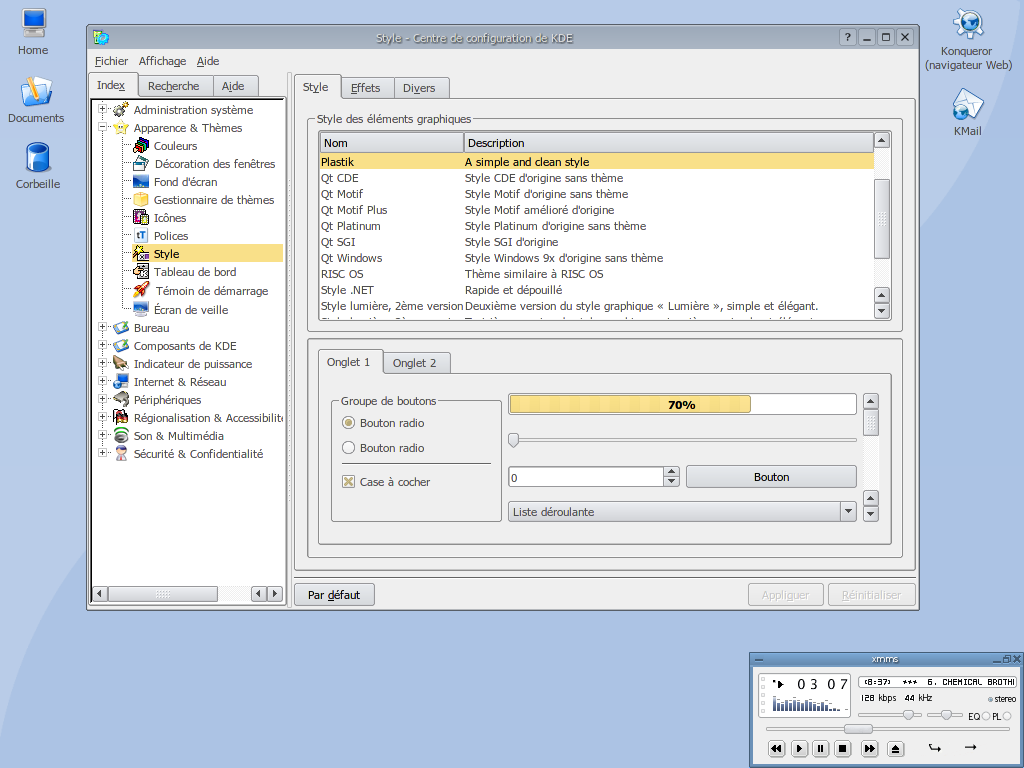The height and width of the screenshot is (768, 1024).
Task: Toggle the Case à cocher checkbox
Action: 349,482
